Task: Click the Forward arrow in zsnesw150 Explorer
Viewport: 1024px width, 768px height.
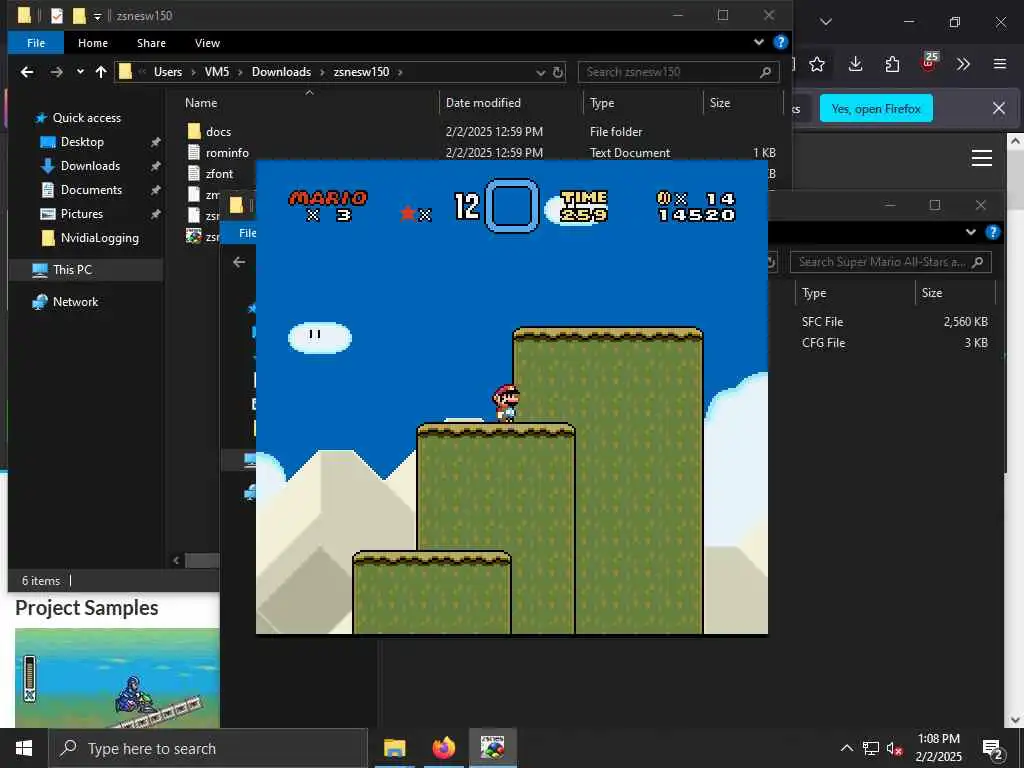Action: coord(57,72)
